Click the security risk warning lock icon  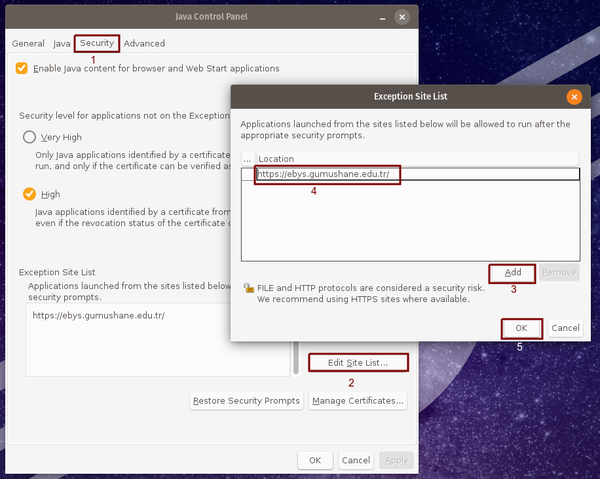click(x=247, y=287)
